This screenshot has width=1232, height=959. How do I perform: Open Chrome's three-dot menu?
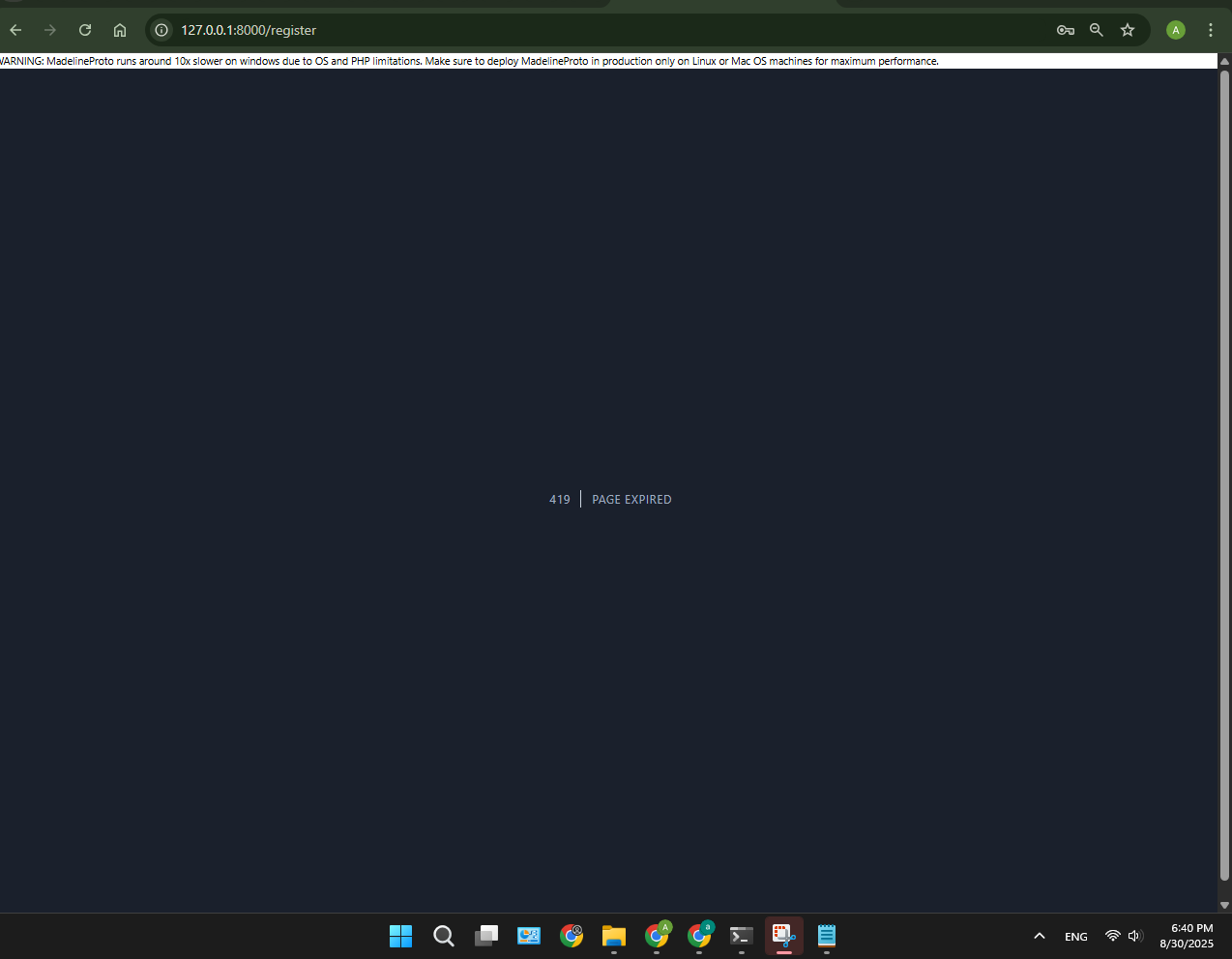tap(1211, 30)
